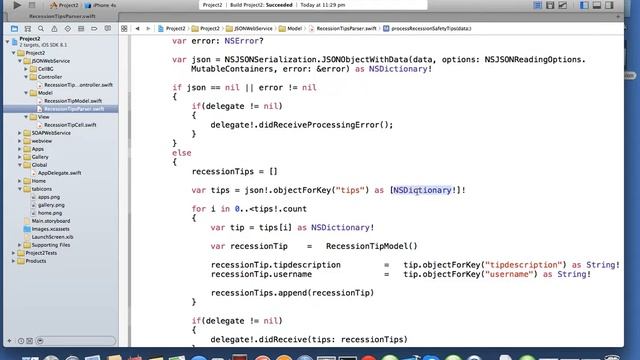Collapse the Project2 root project
Image resolution: width=640 pixels, height=360 pixels.
[x=7, y=41]
